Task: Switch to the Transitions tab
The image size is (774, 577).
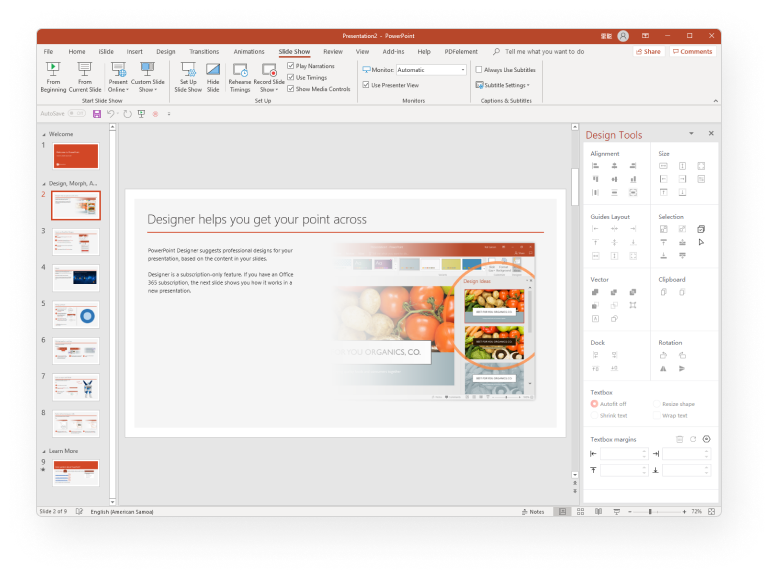Action: click(x=204, y=51)
